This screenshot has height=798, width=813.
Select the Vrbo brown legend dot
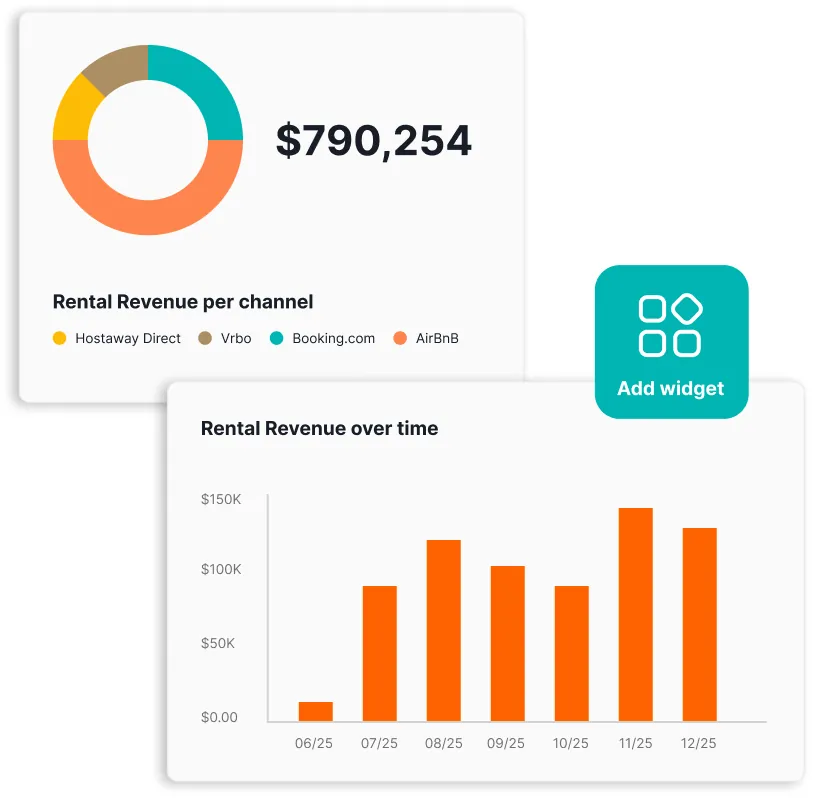tap(205, 338)
